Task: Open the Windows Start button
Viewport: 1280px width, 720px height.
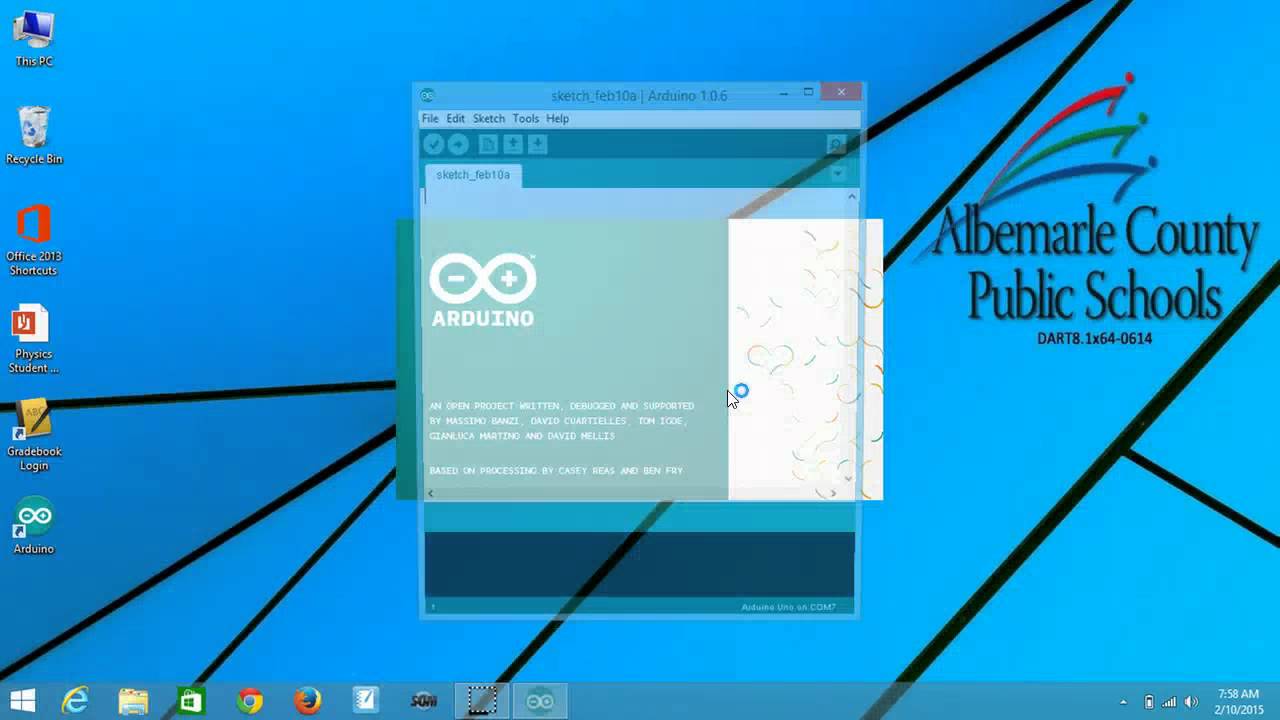Action: pos(23,701)
